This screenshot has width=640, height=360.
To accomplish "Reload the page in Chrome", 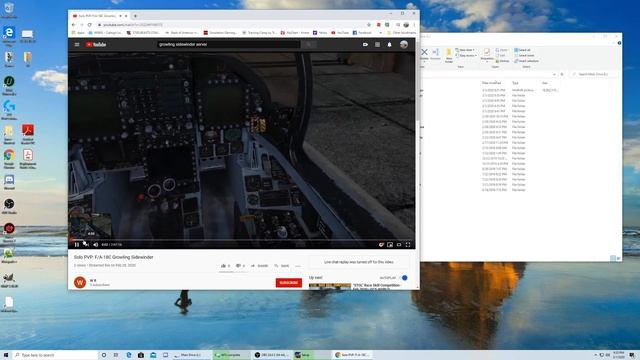I will pyautogui.click(x=89, y=25).
